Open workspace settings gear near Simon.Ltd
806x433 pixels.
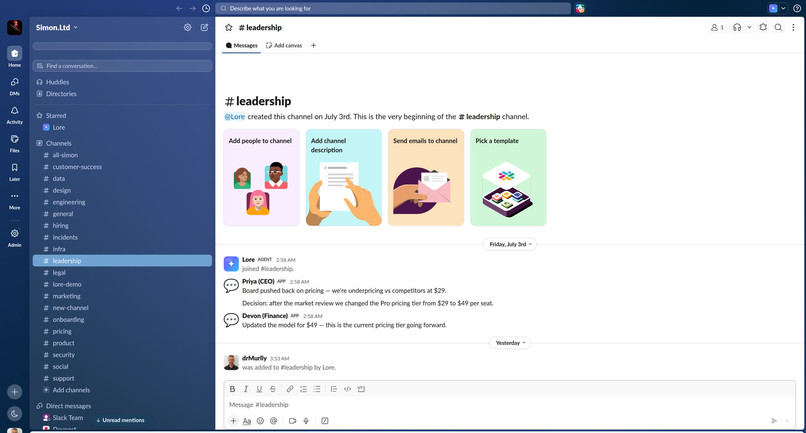(x=188, y=27)
